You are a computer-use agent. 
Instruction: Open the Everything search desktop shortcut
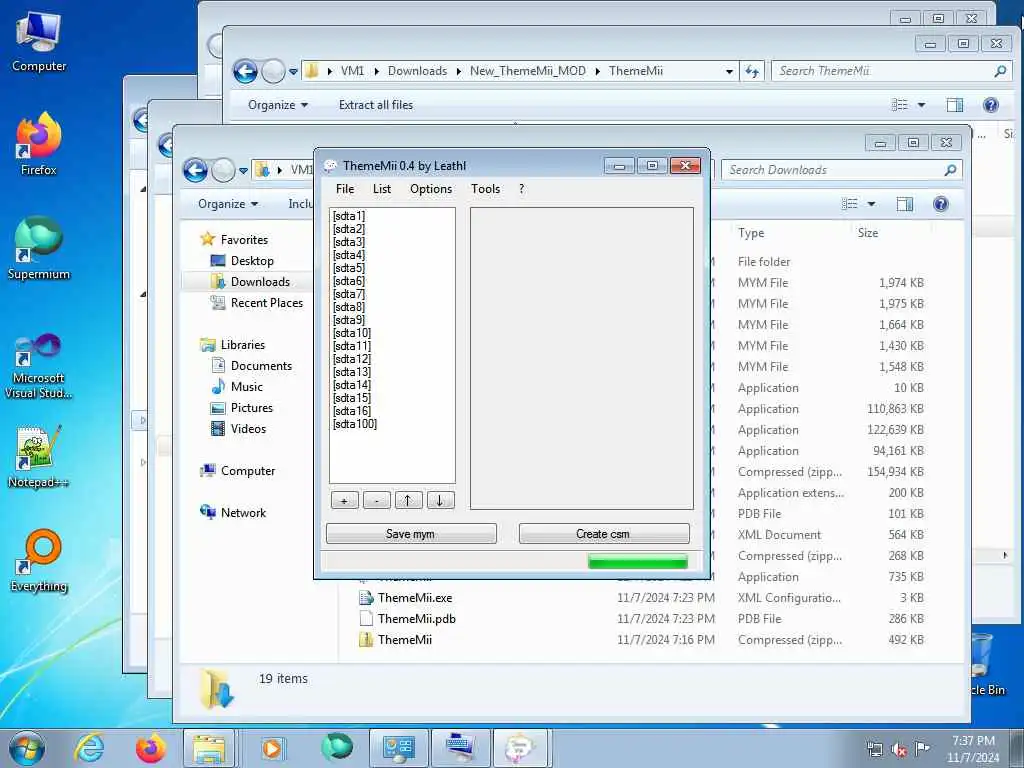pyautogui.click(x=39, y=561)
